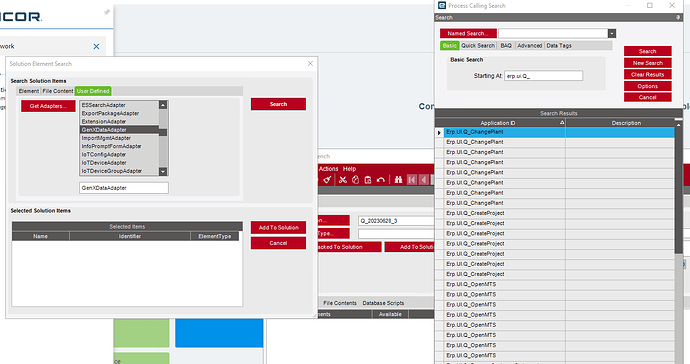Click the pin icon on the Search panel header
This screenshot has height=364, width=690.
[678, 18]
